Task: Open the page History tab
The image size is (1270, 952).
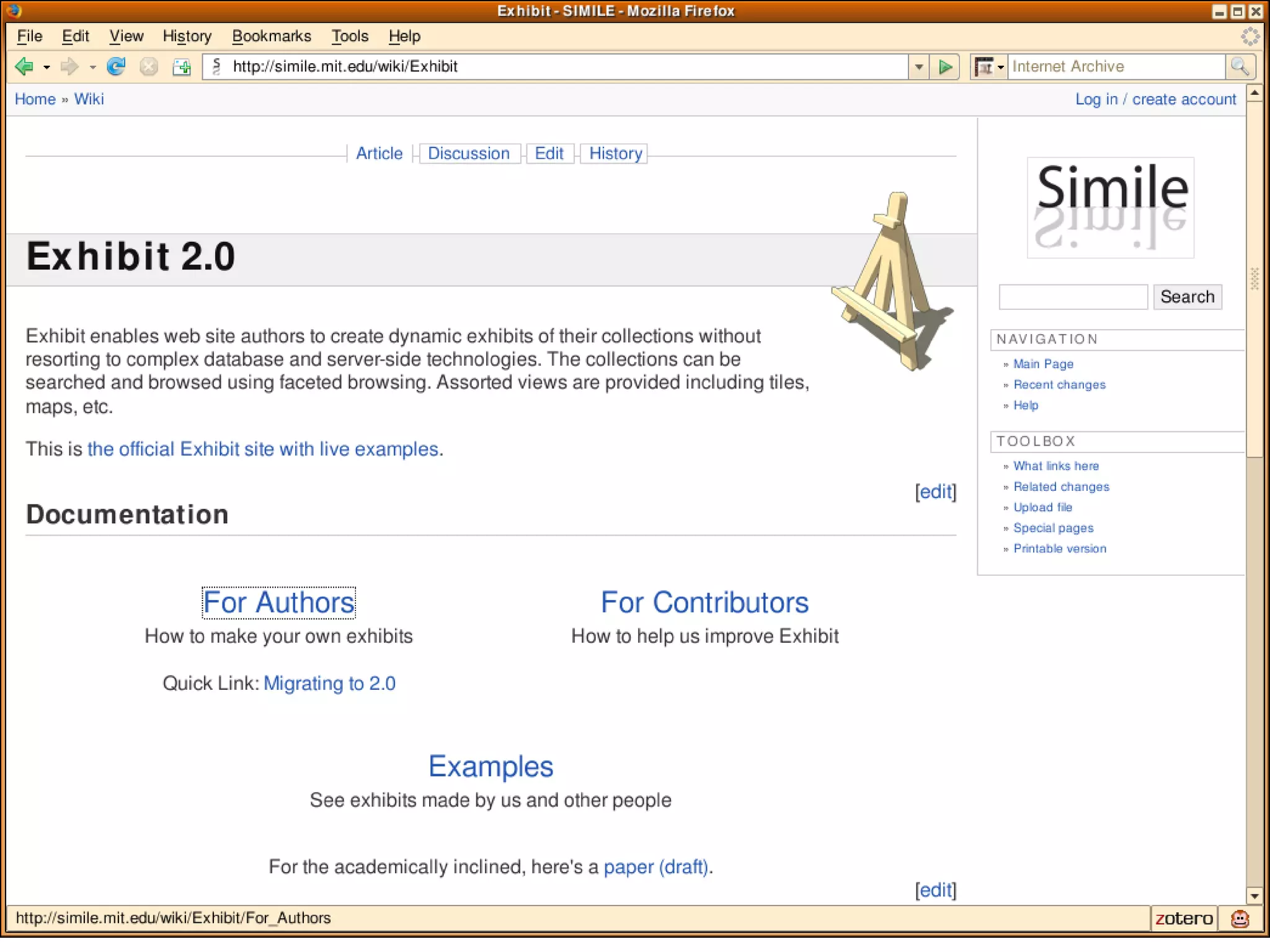Action: 615,153
